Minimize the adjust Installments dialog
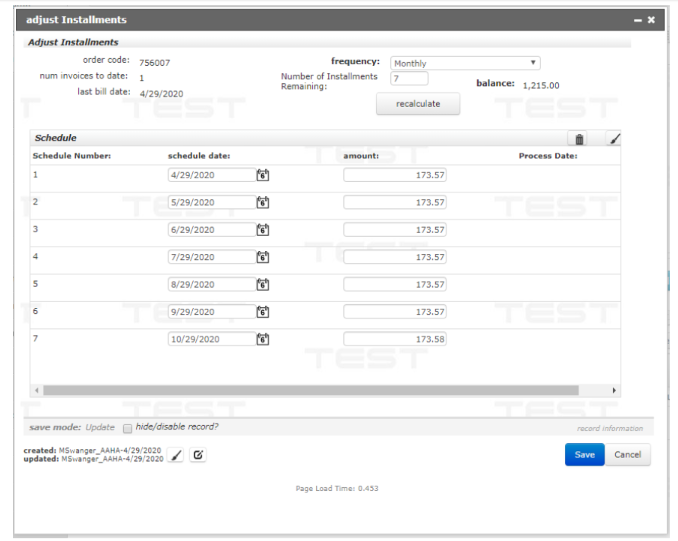This screenshot has height=541, width=678. (x=637, y=20)
